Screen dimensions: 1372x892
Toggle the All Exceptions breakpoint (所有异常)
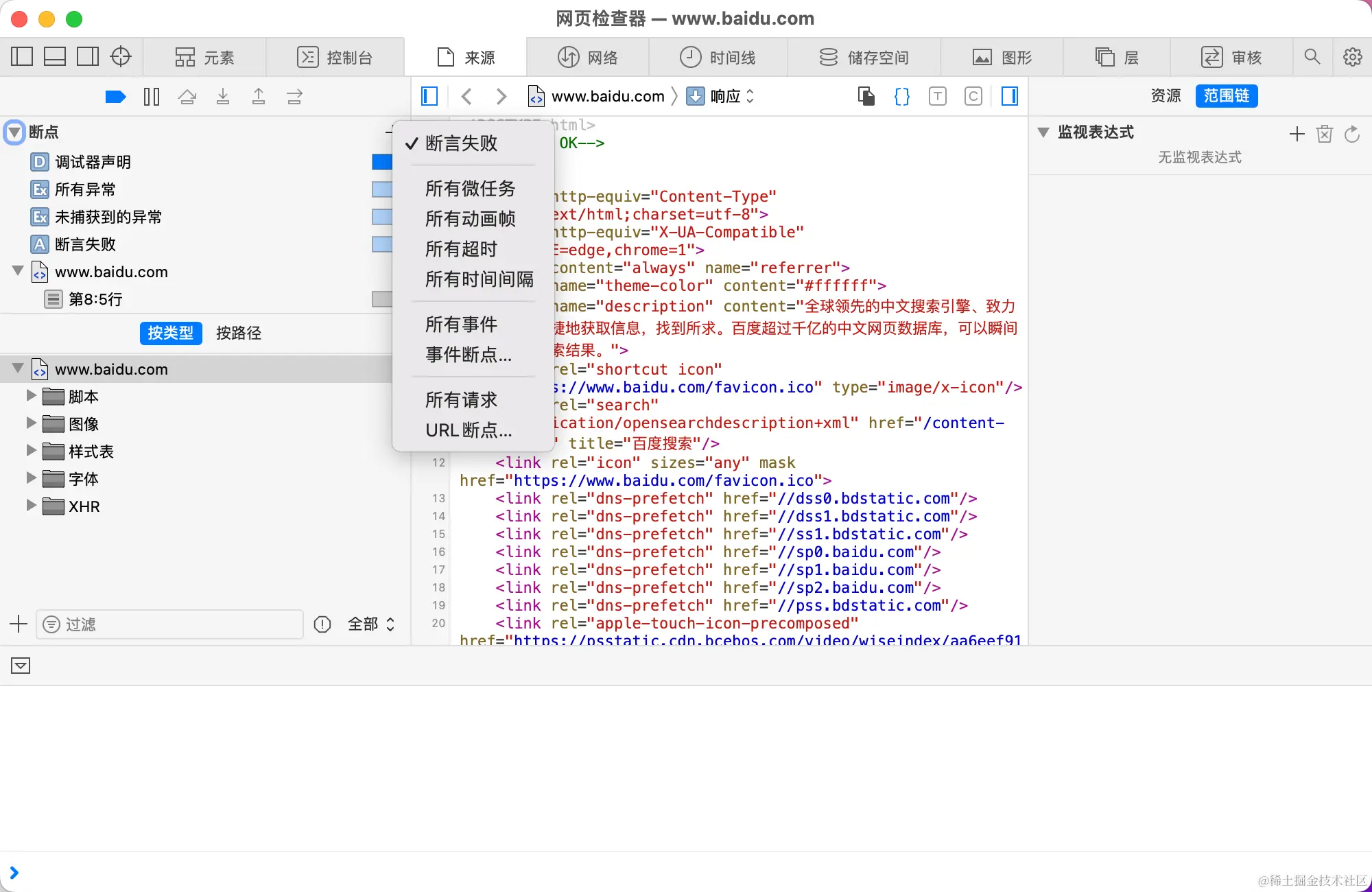coord(382,189)
